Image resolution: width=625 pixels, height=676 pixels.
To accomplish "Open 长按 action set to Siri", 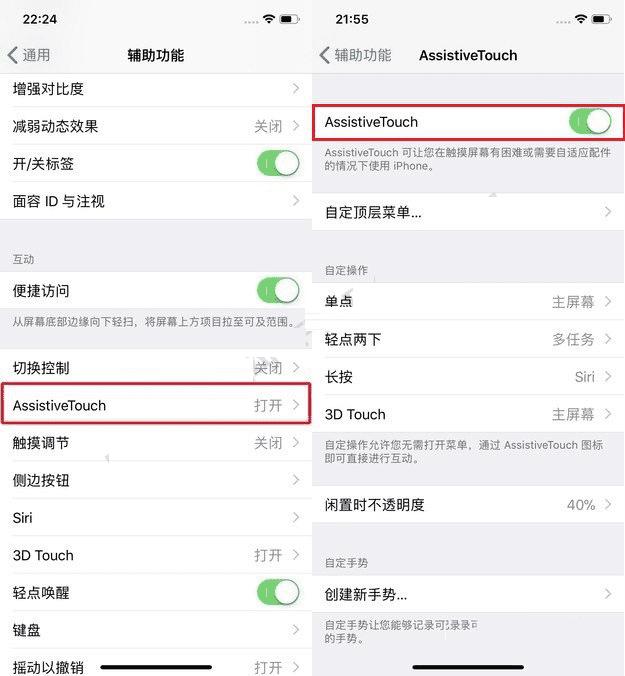I will 468,376.
